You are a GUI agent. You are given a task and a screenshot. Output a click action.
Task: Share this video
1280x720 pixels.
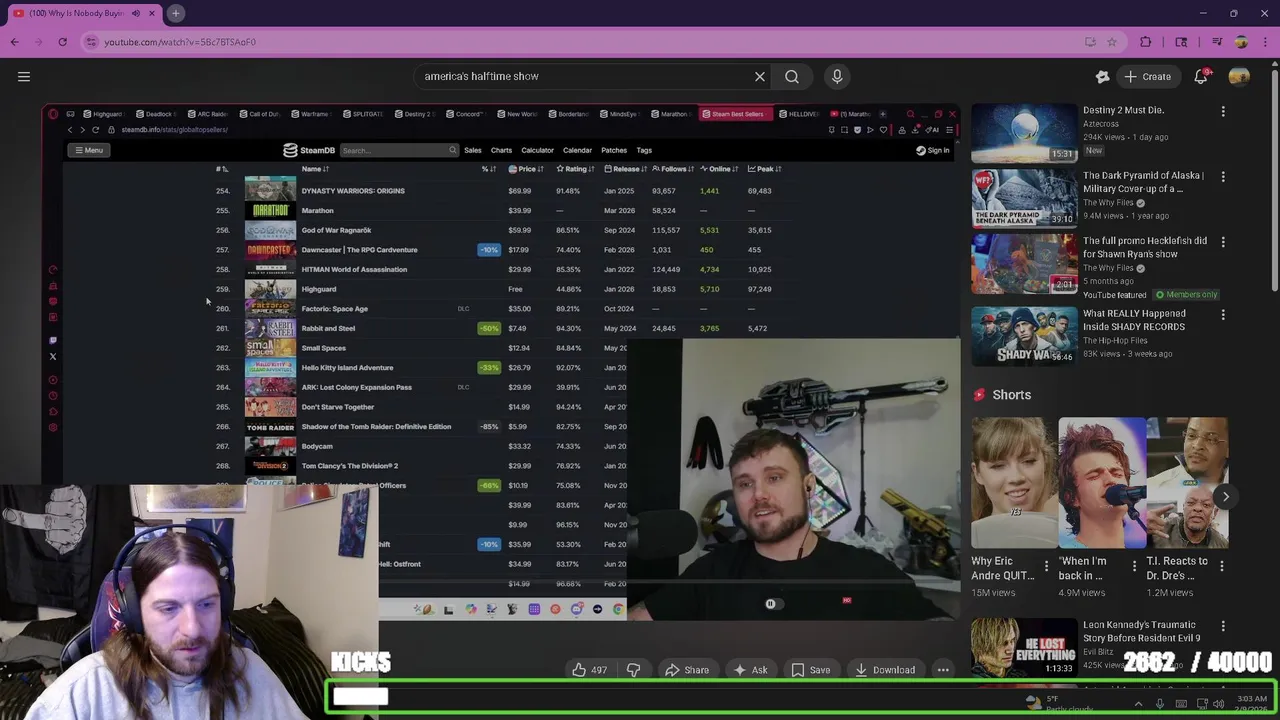click(687, 670)
